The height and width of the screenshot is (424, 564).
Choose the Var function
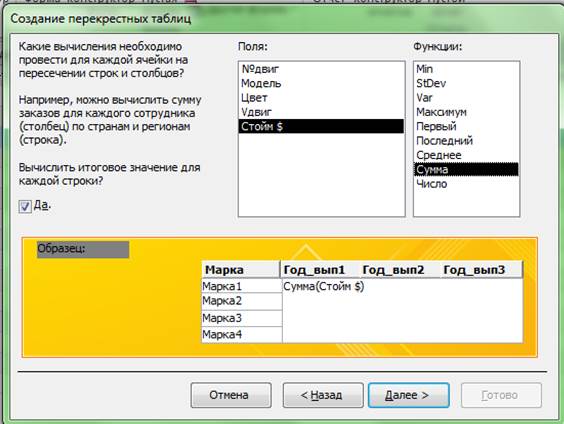[466, 98]
